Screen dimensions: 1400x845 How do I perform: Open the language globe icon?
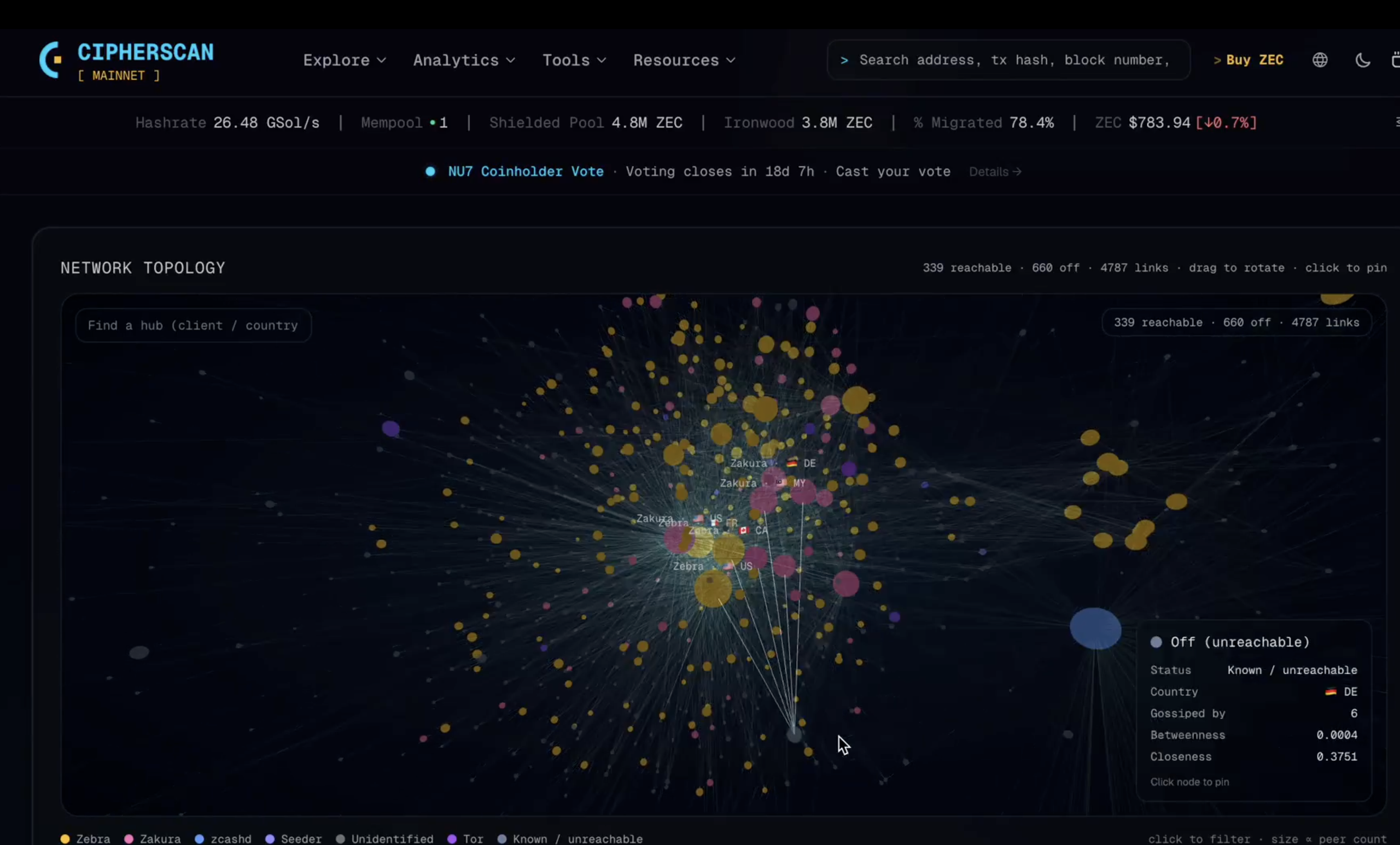coord(1320,60)
